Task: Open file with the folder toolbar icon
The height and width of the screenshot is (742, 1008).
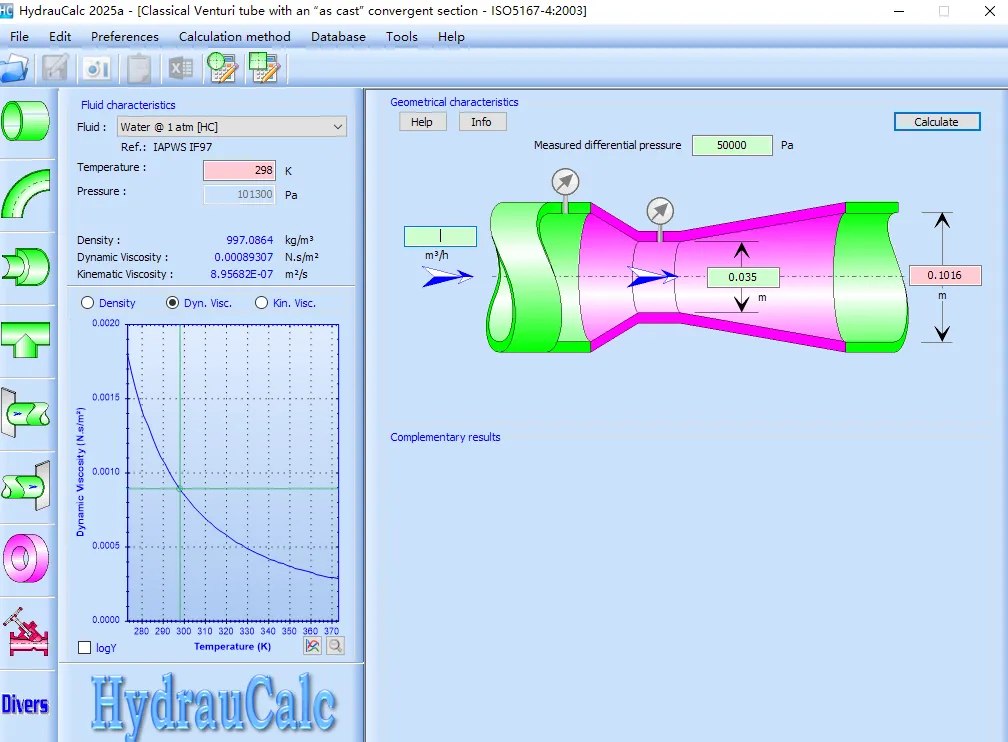Action: point(14,68)
